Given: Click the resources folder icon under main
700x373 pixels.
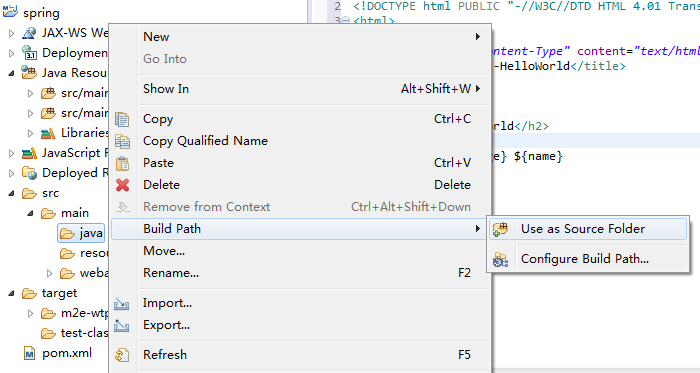Looking at the screenshot, I should pos(67,253).
